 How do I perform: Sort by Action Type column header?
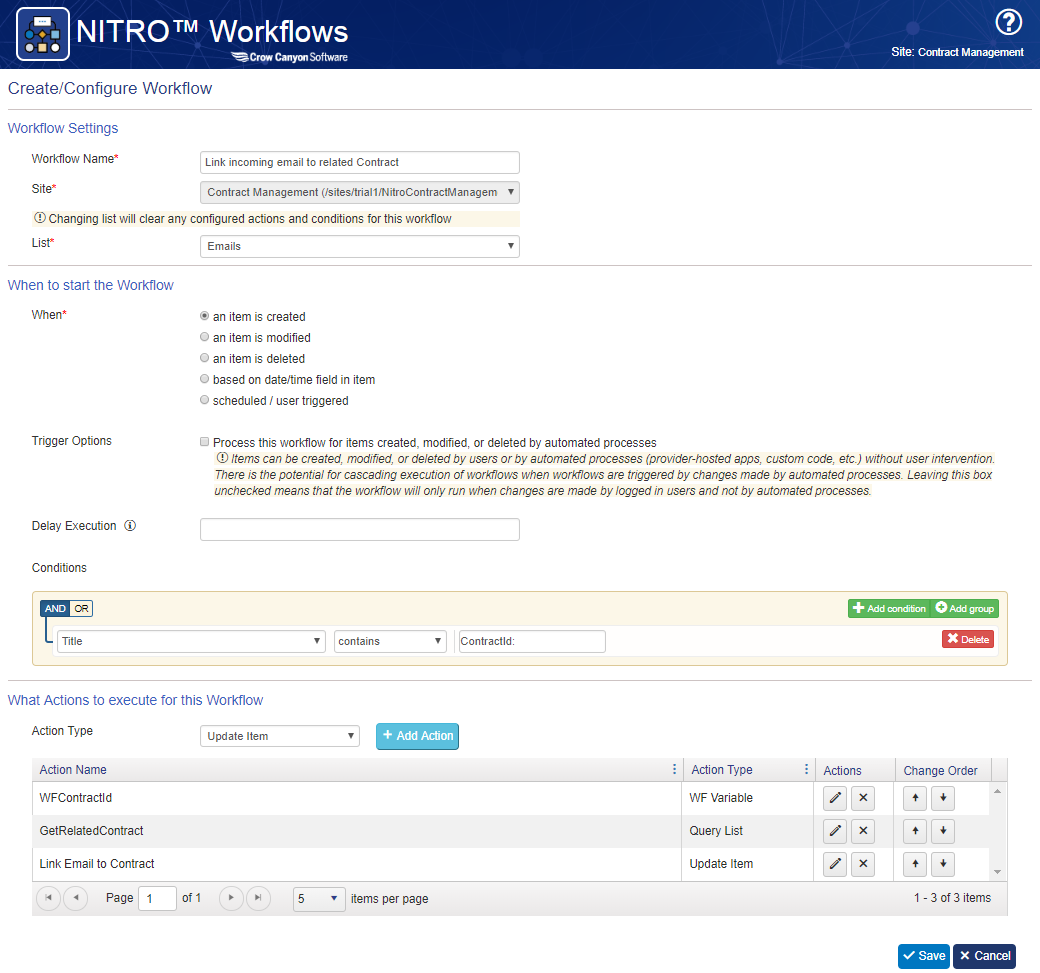(x=722, y=769)
